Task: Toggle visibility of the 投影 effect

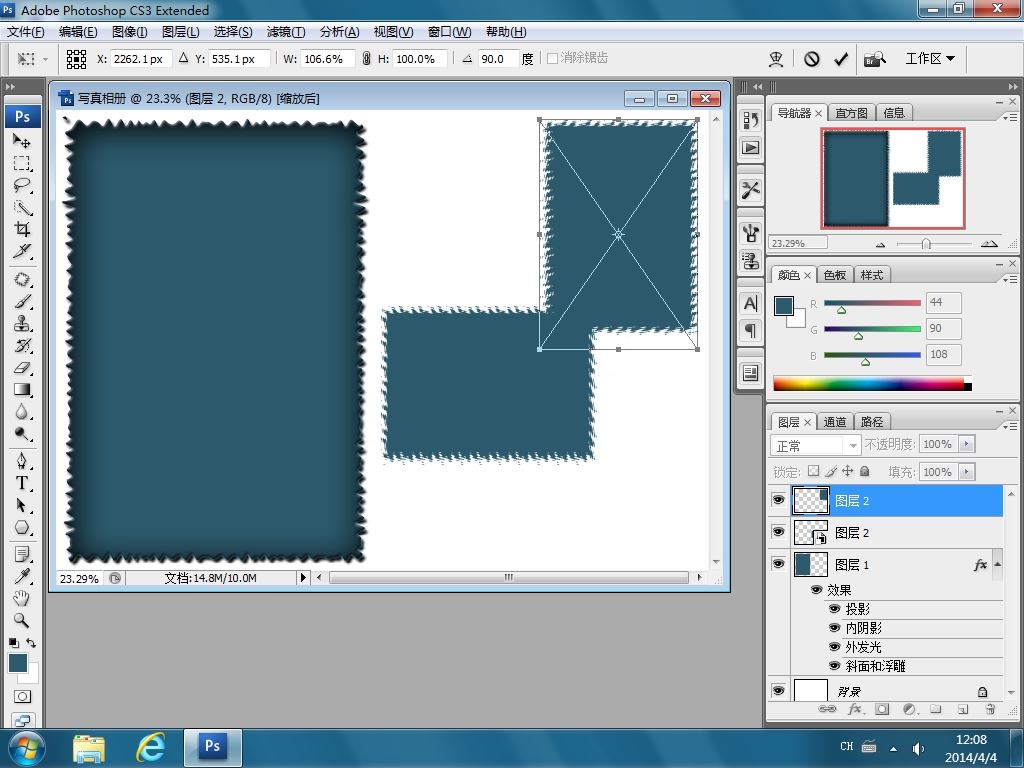Action: (835, 609)
